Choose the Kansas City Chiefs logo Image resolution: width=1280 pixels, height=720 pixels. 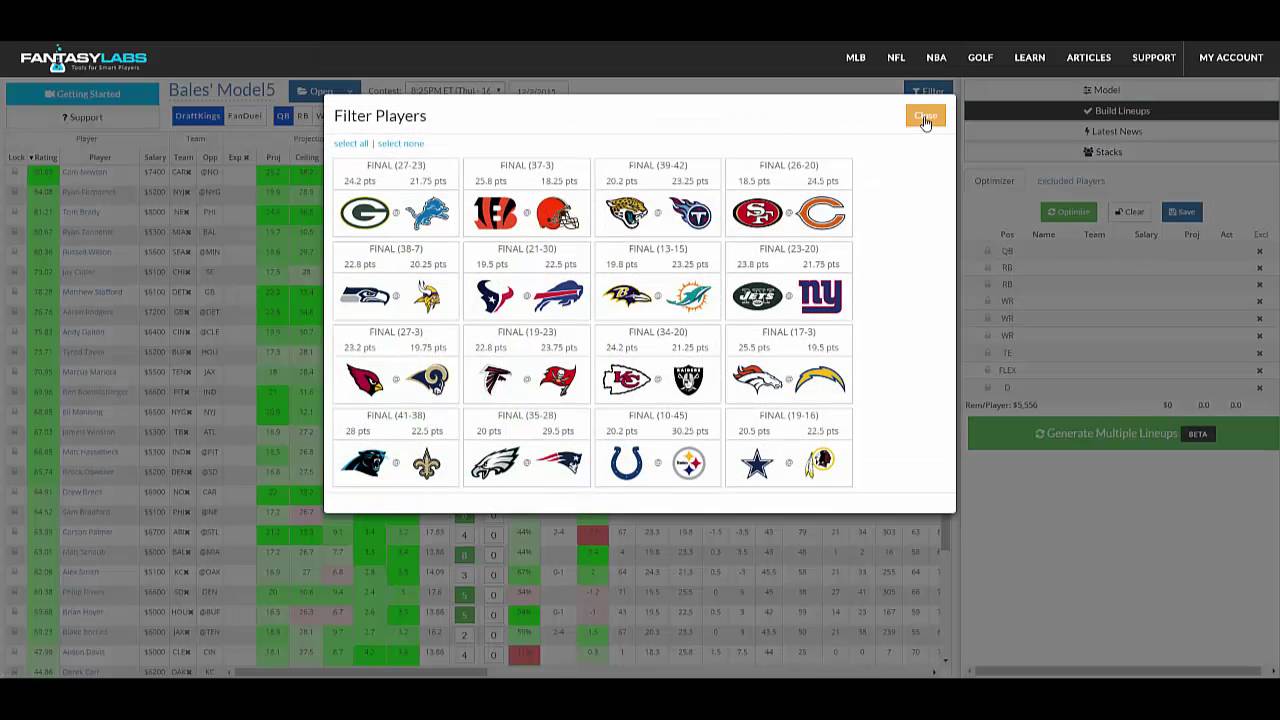pos(626,380)
